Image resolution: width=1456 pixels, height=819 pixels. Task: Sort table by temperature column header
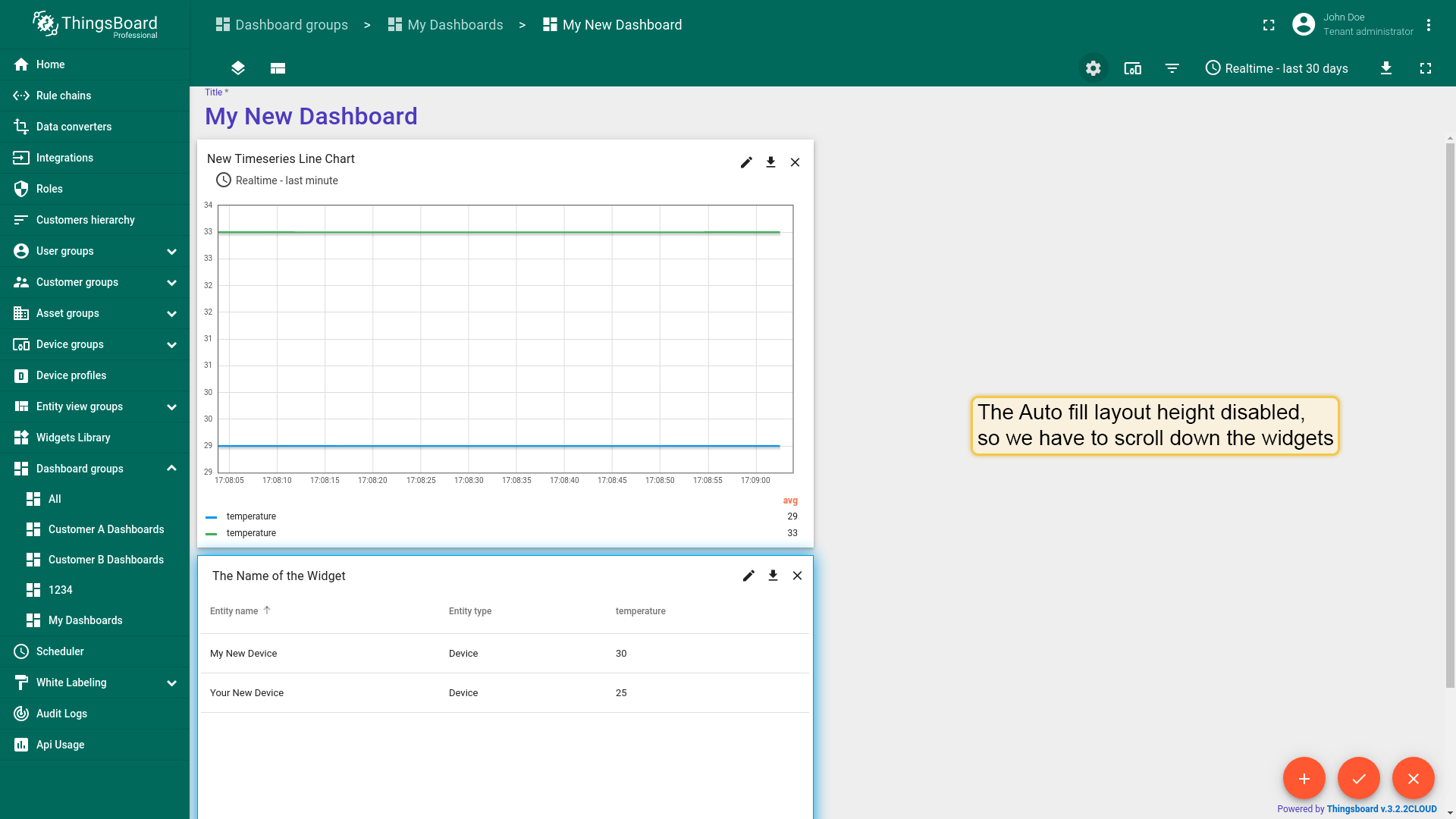[641, 611]
